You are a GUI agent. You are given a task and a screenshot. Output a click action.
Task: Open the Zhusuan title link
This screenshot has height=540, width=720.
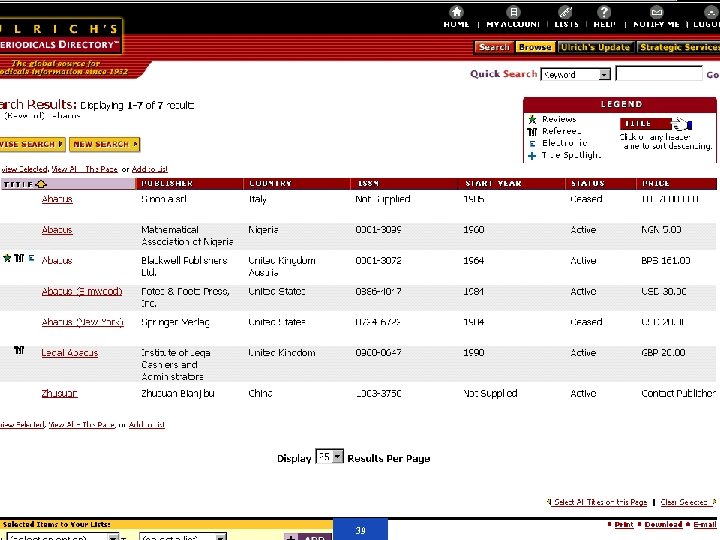coord(59,394)
